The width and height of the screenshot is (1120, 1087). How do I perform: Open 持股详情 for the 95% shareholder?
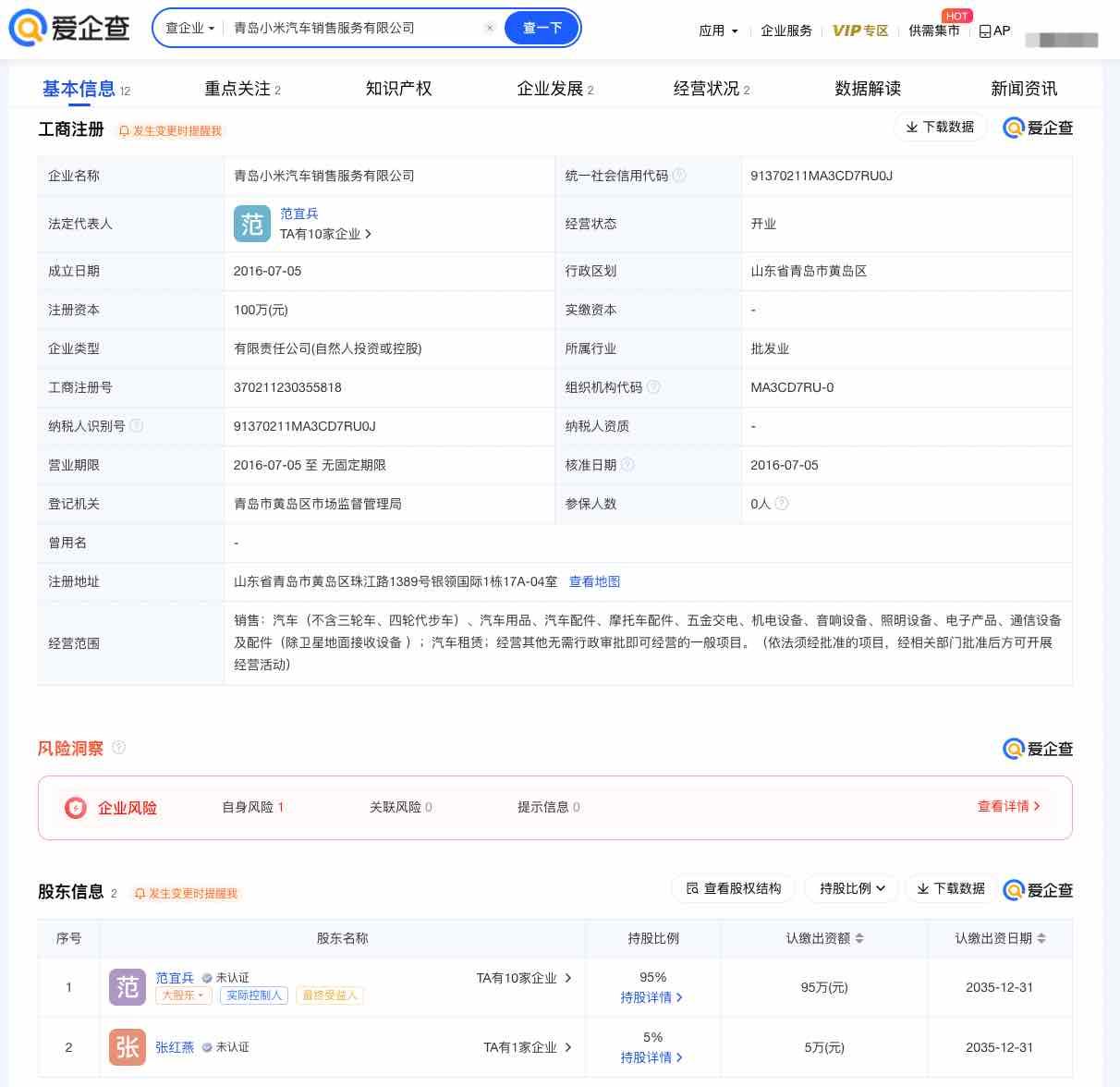(651, 997)
